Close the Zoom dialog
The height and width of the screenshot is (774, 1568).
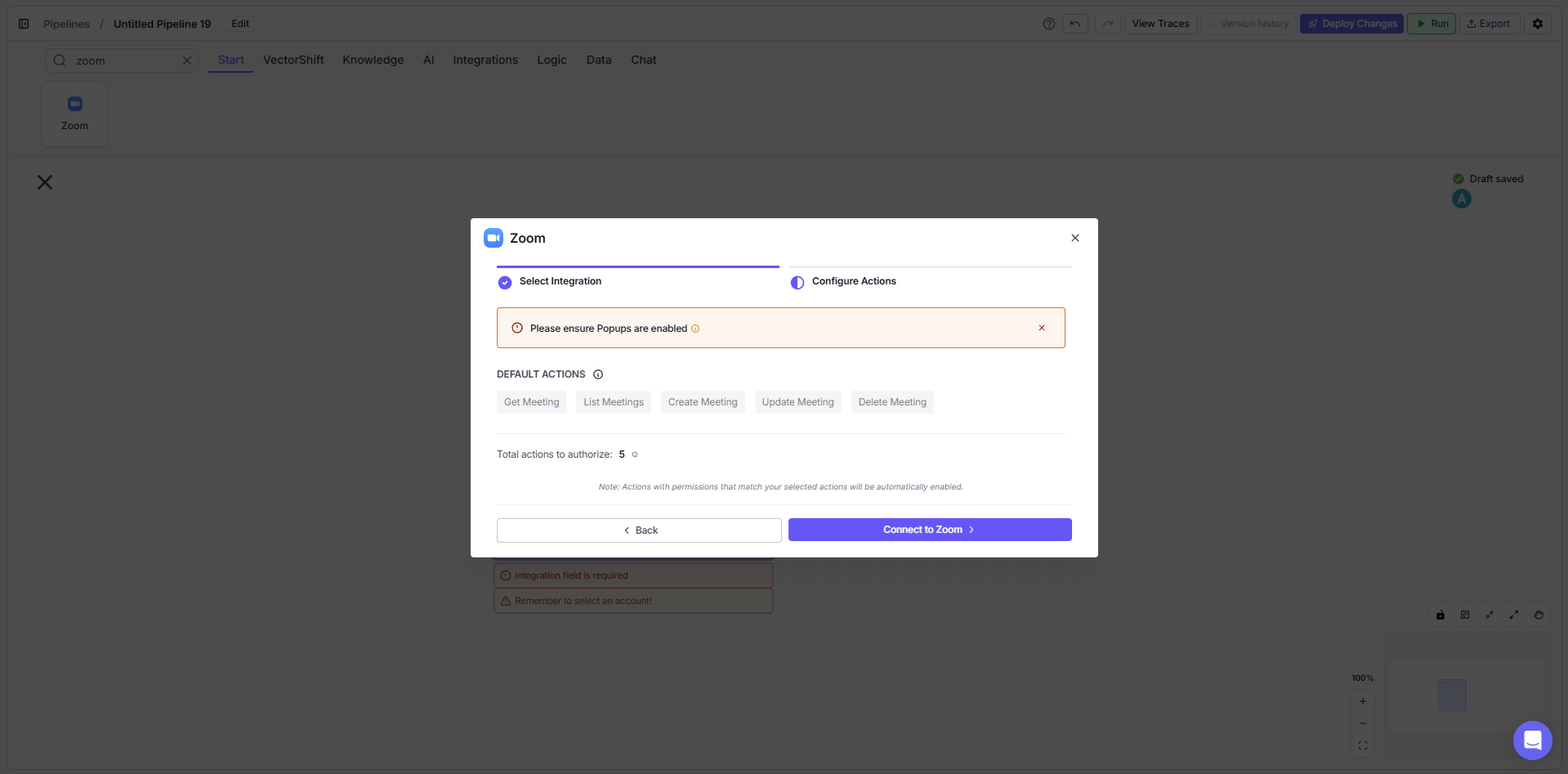coord(1075,238)
